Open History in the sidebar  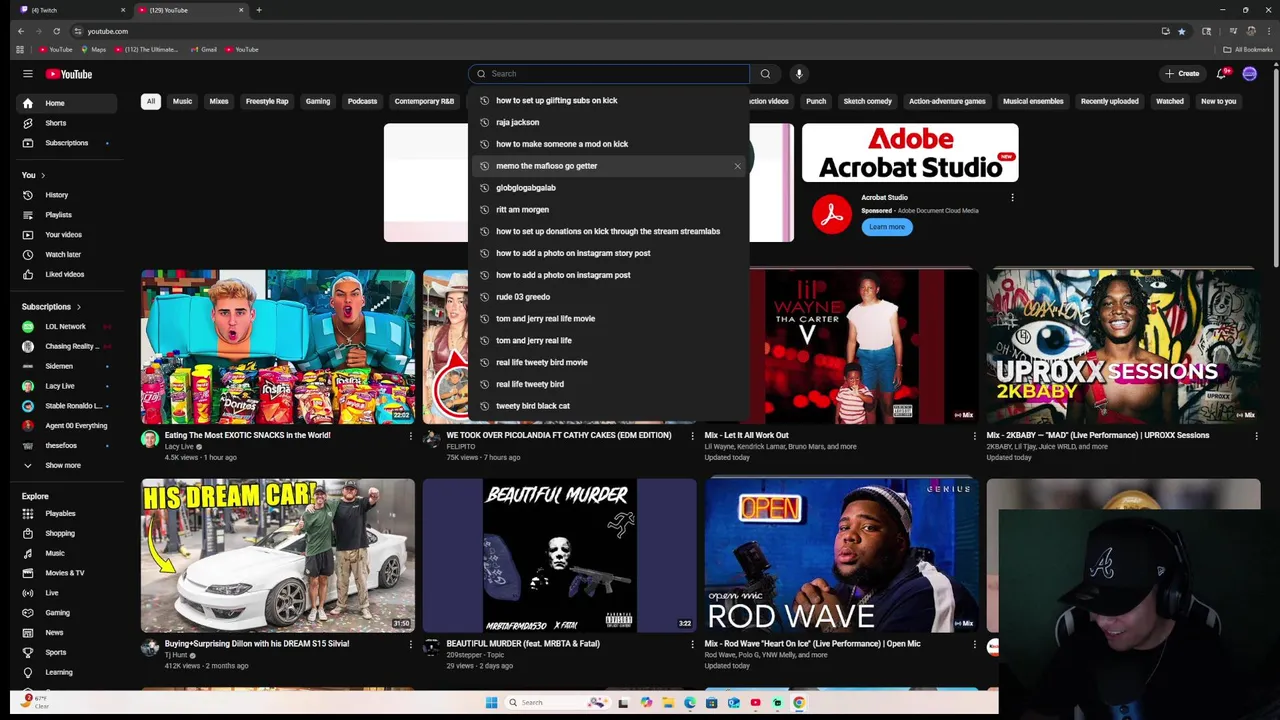point(56,195)
